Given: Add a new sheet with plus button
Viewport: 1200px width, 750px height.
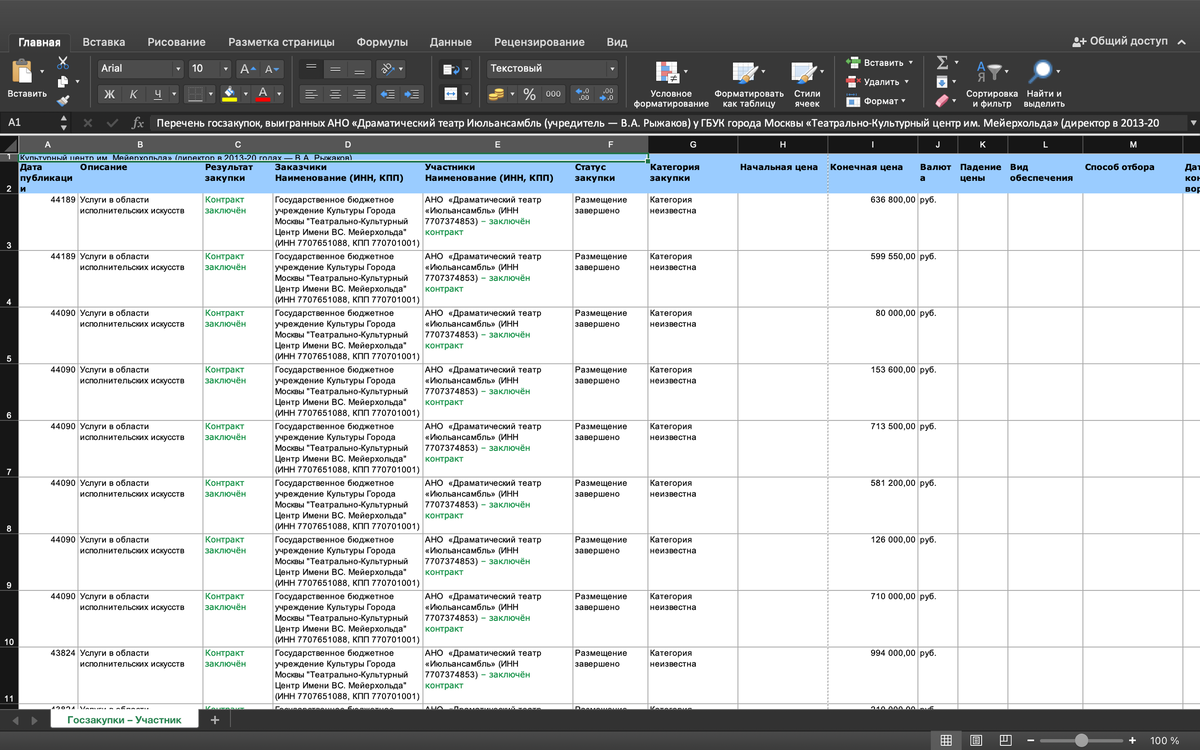Looking at the screenshot, I should click(x=214, y=720).
